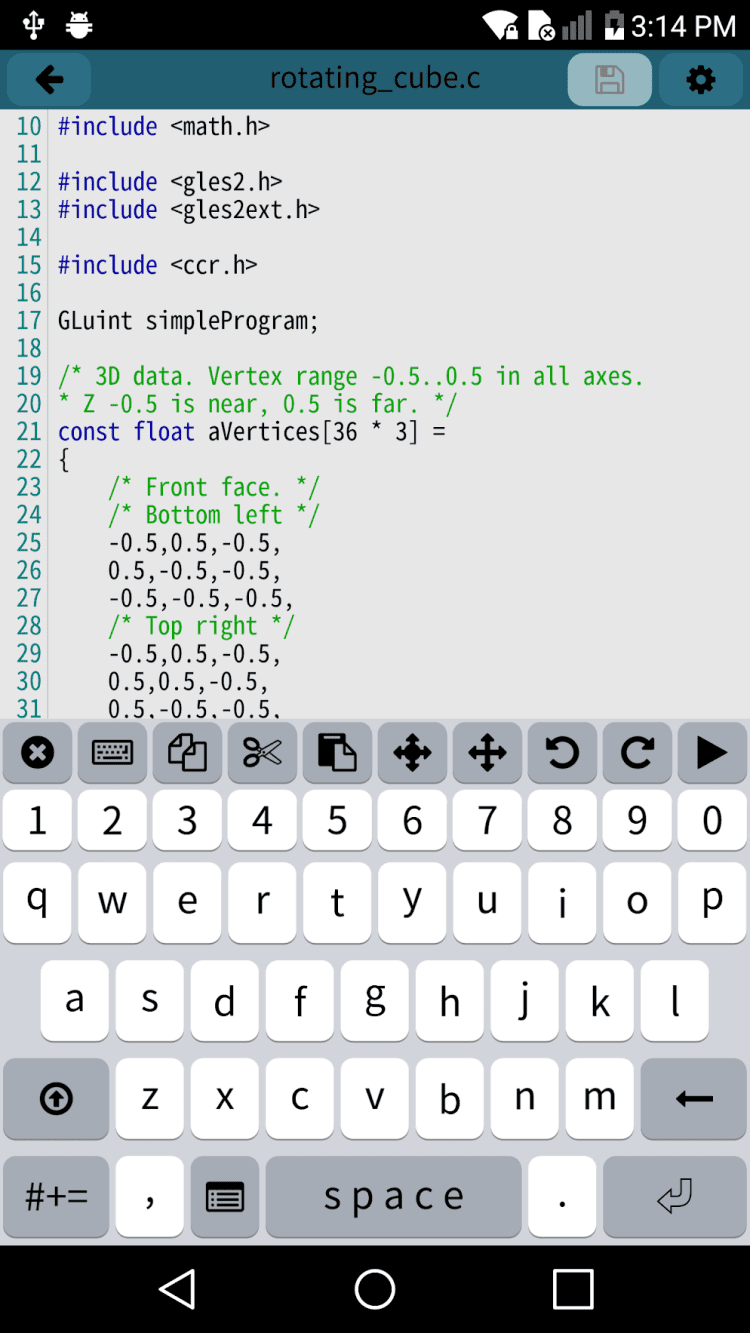This screenshot has height=1333, width=750.
Task: Tap the number 0 key
Action: coord(712,820)
